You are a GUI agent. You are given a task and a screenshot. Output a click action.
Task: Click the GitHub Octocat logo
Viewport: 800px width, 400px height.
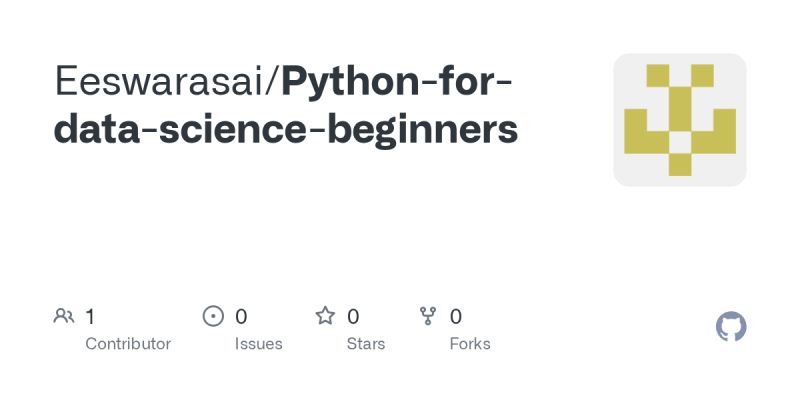click(732, 327)
